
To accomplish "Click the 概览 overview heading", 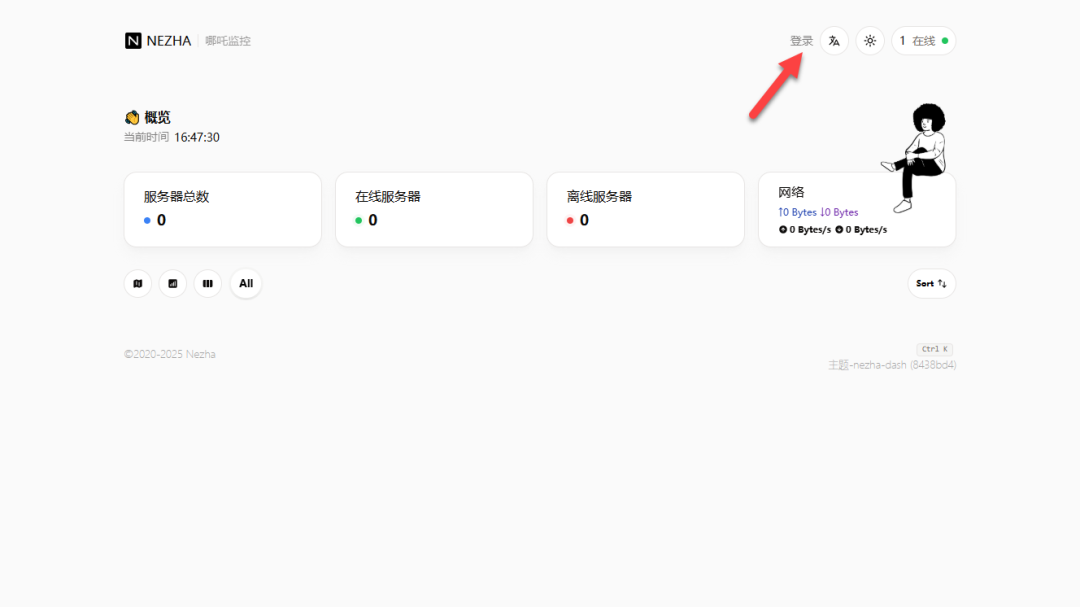I will (157, 117).
